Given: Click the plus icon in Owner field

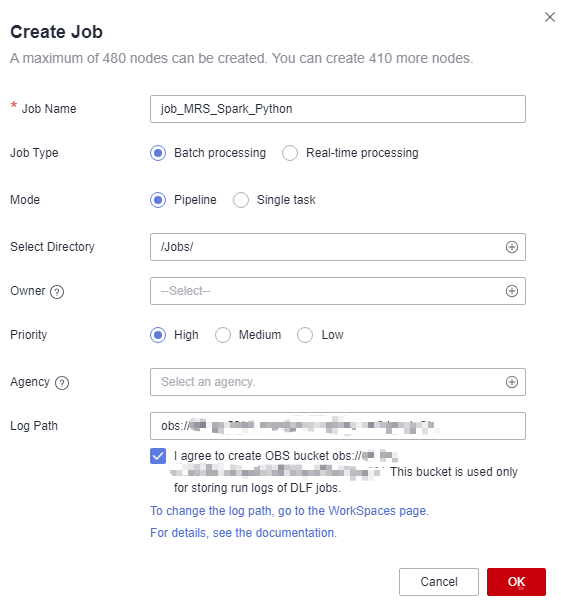Looking at the screenshot, I should click(x=511, y=291).
